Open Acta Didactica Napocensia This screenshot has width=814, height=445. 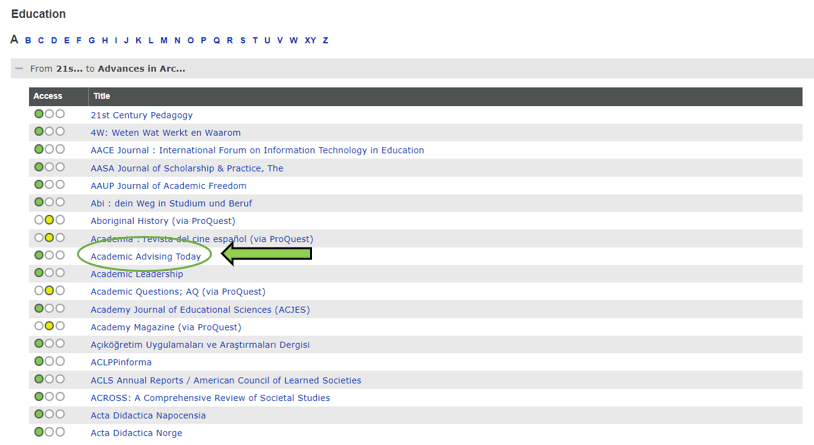click(148, 416)
